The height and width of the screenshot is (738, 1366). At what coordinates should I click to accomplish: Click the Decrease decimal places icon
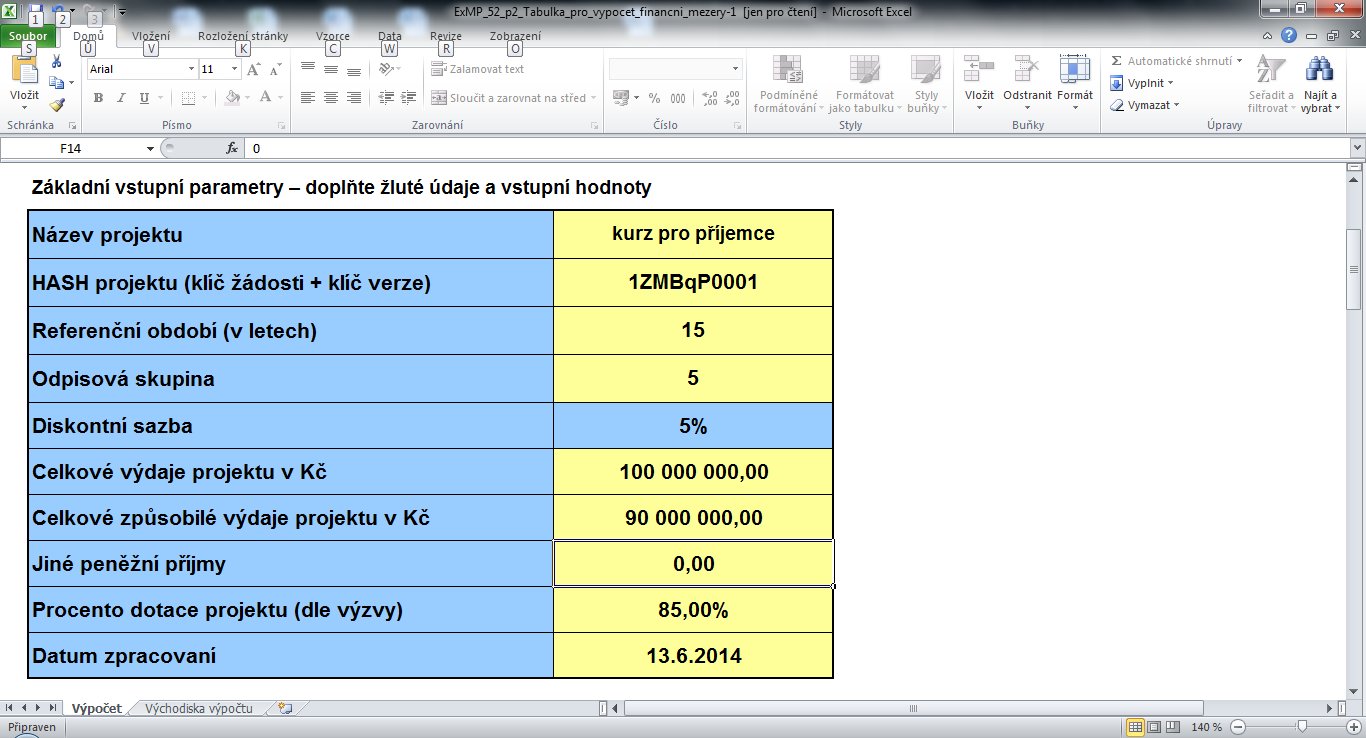tap(733, 98)
